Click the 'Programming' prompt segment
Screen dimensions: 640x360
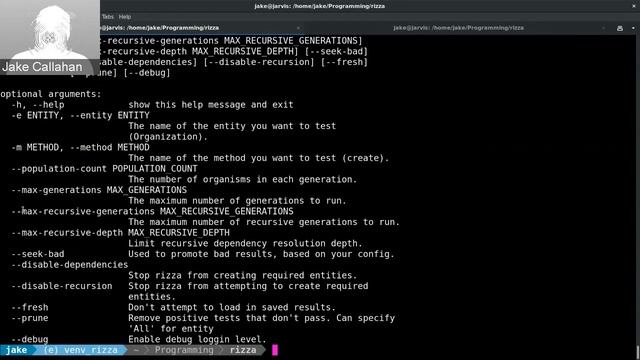(184, 350)
